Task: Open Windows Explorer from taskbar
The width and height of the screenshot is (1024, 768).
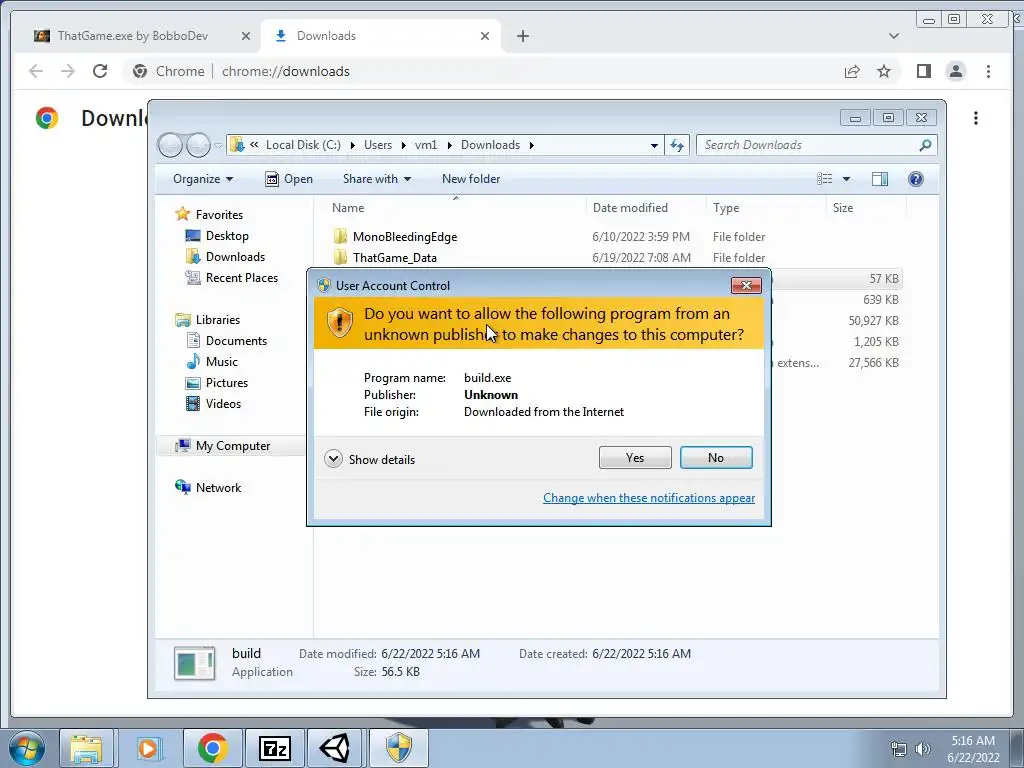Action: pyautogui.click(x=86, y=748)
